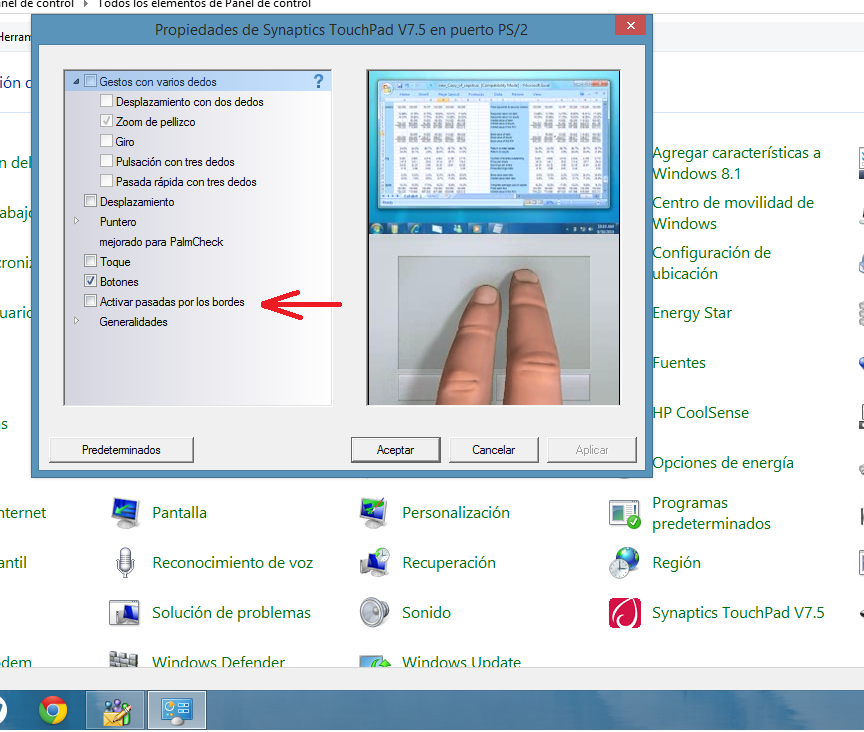The width and height of the screenshot is (864, 732).
Task: Collapse the Gestos con varios dedos node
Action: [x=76, y=82]
